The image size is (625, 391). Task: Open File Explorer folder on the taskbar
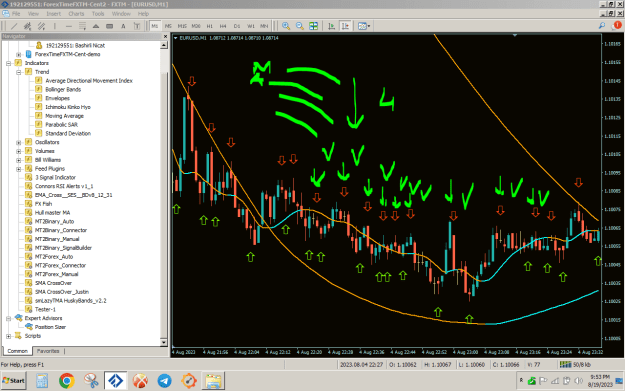tap(213, 381)
